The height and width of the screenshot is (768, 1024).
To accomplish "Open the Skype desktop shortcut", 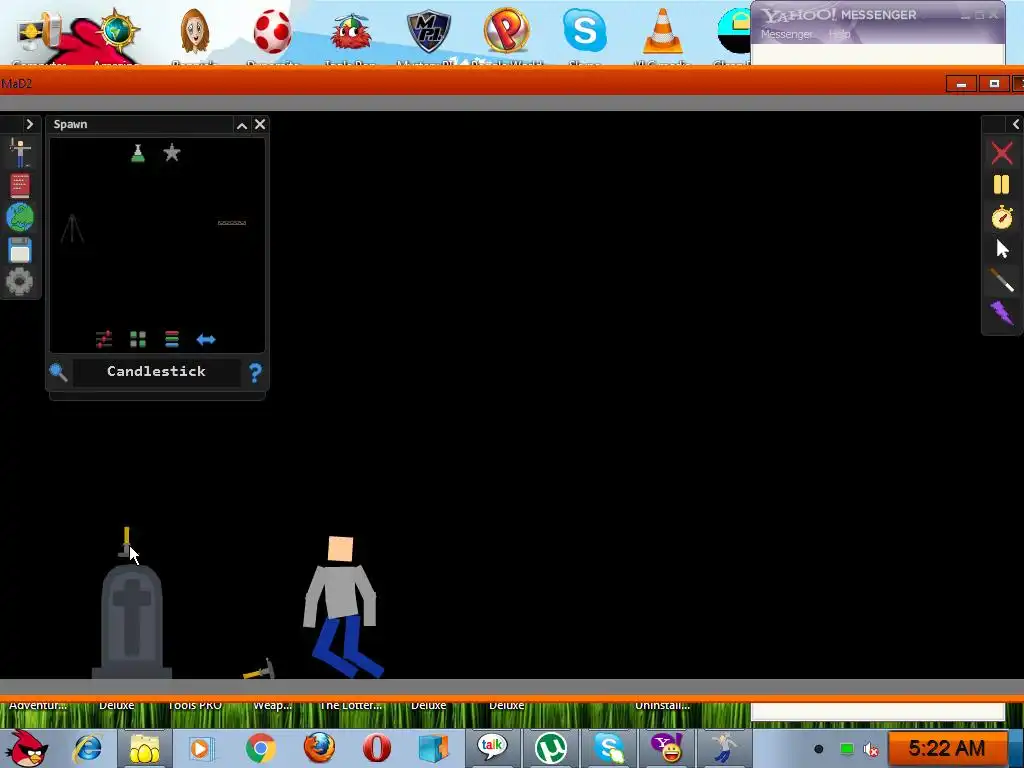I will coord(584,30).
